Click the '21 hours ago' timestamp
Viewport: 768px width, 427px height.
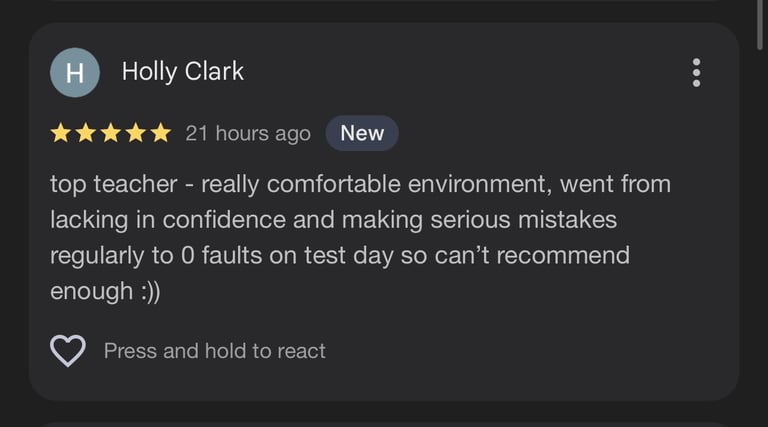click(248, 134)
